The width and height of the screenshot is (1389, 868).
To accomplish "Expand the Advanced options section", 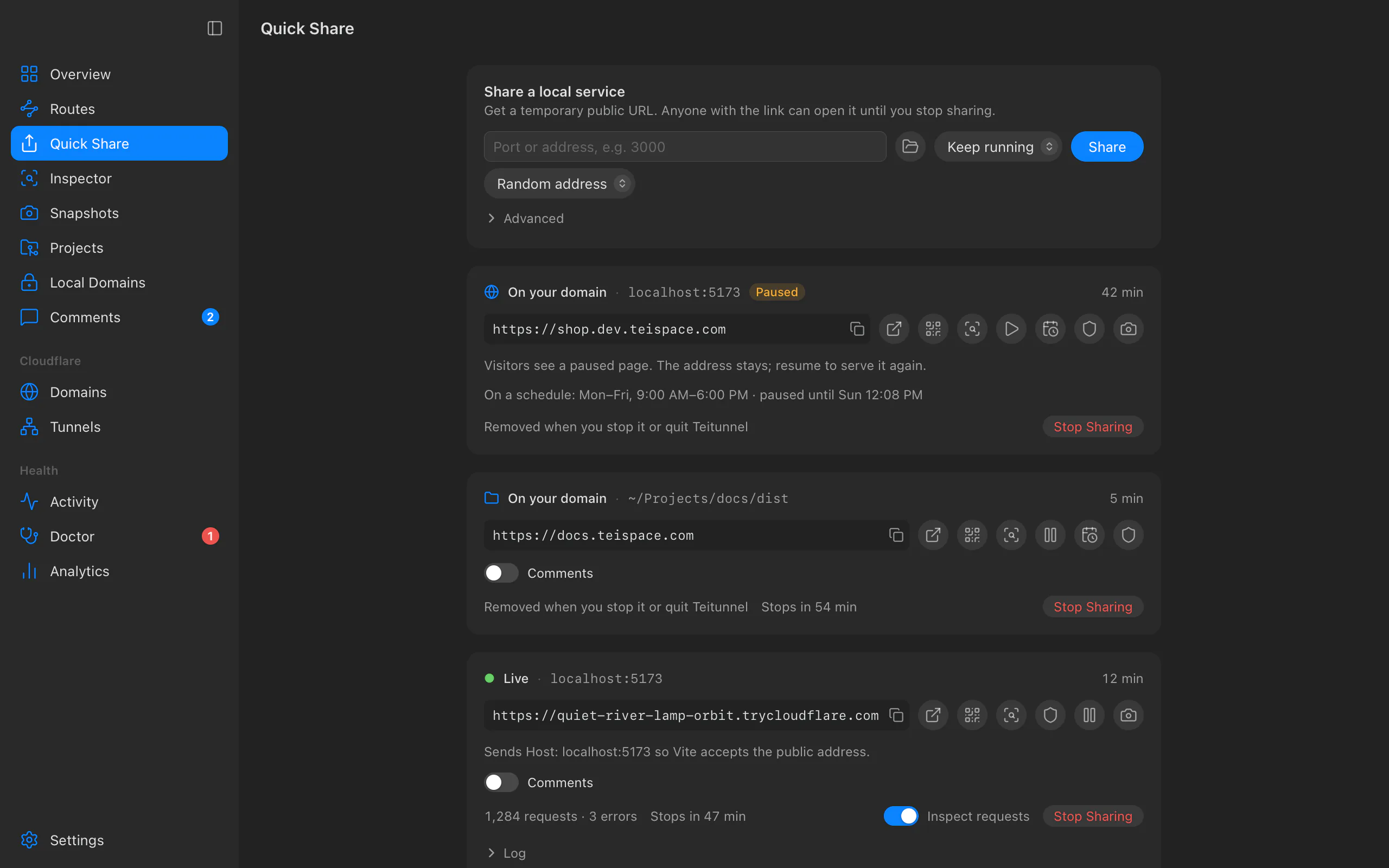I will click(x=525, y=218).
